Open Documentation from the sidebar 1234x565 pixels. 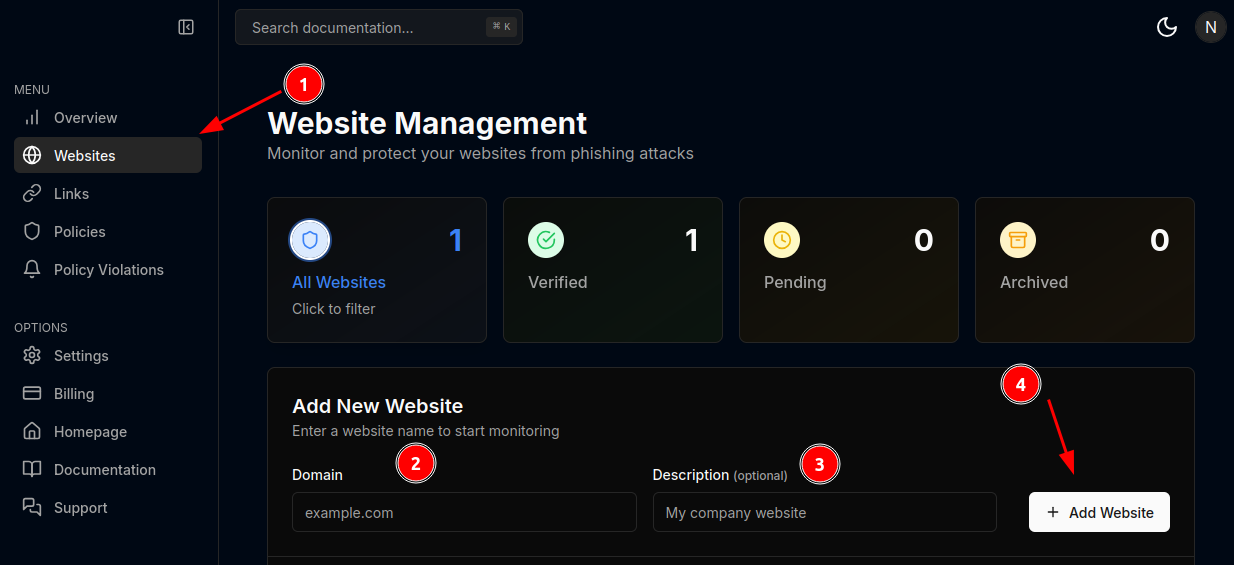click(x=108, y=470)
